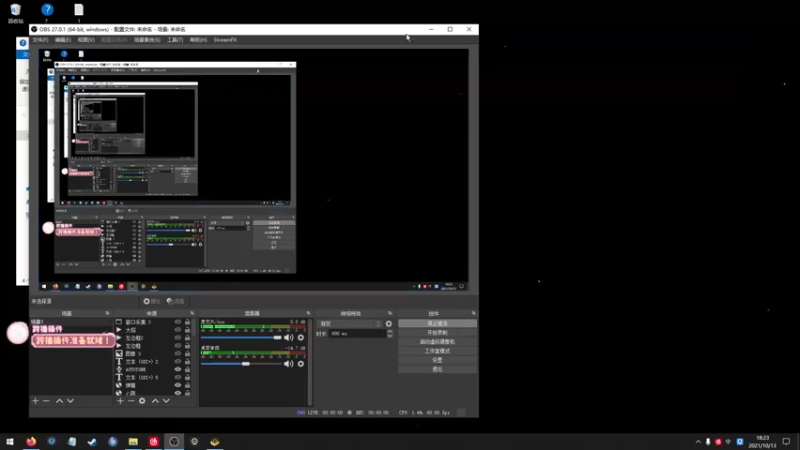Pop out the 来源 dock panel icon
This screenshot has height=450, width=800.
[x=192, y=313]
